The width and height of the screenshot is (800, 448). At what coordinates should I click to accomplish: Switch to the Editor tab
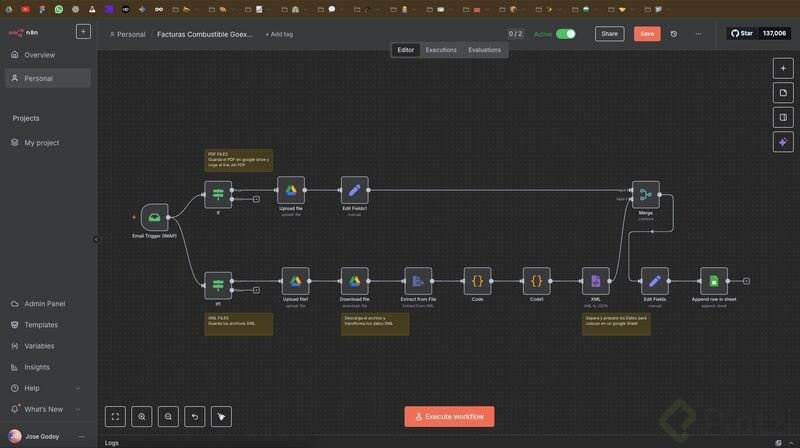406,50
